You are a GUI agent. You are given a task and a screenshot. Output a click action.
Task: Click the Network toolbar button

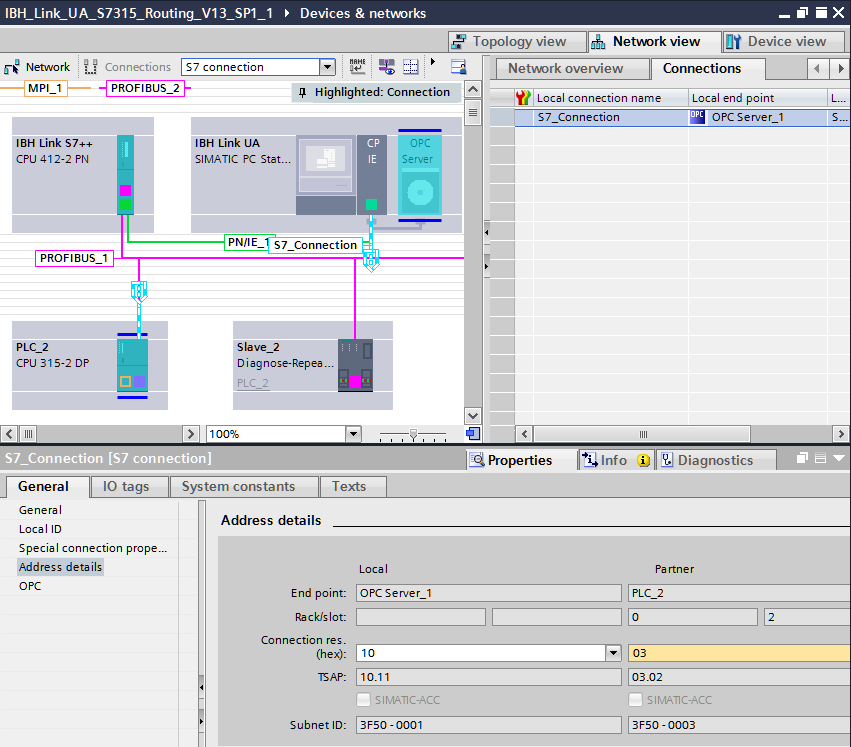(37, 67)
